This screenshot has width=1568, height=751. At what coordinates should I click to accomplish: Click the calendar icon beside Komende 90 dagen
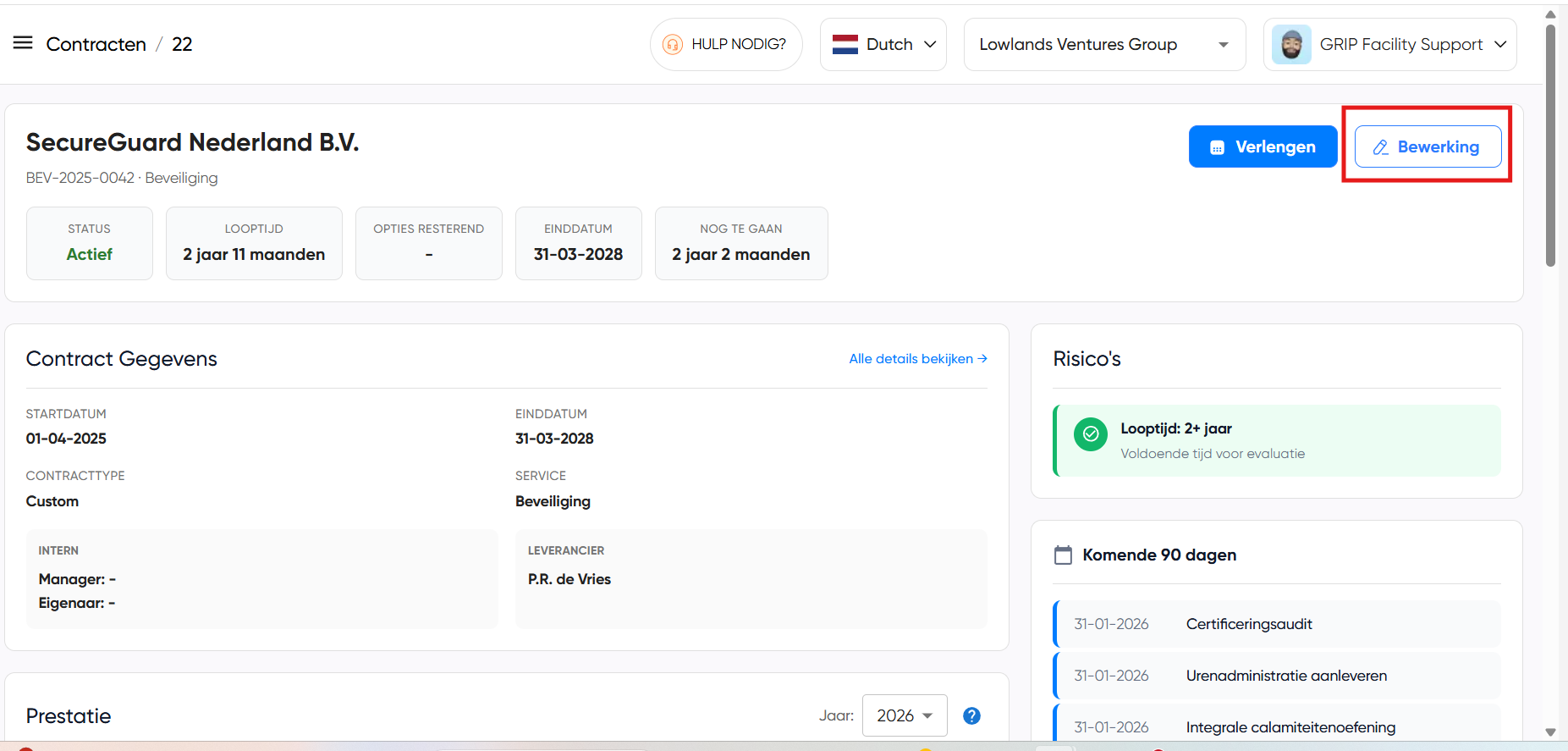(1063, 555)
